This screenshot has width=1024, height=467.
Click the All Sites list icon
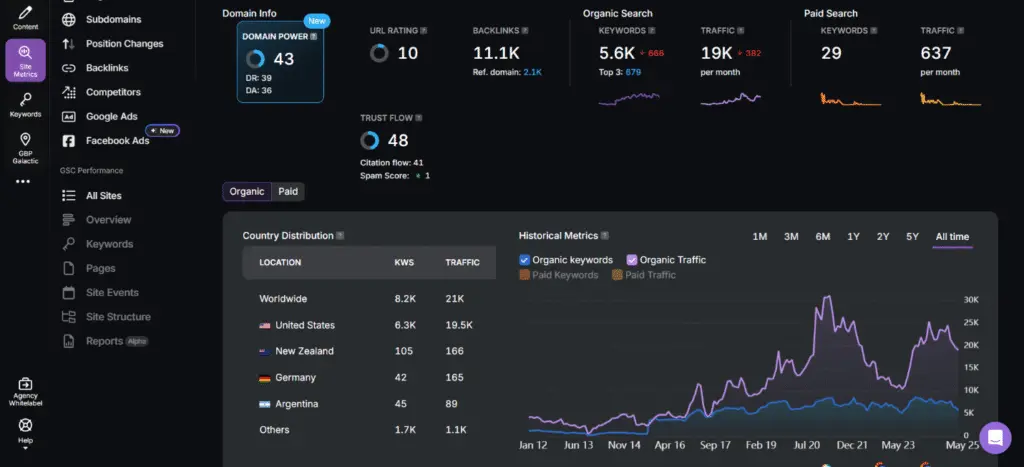click(x=69, y=195)
